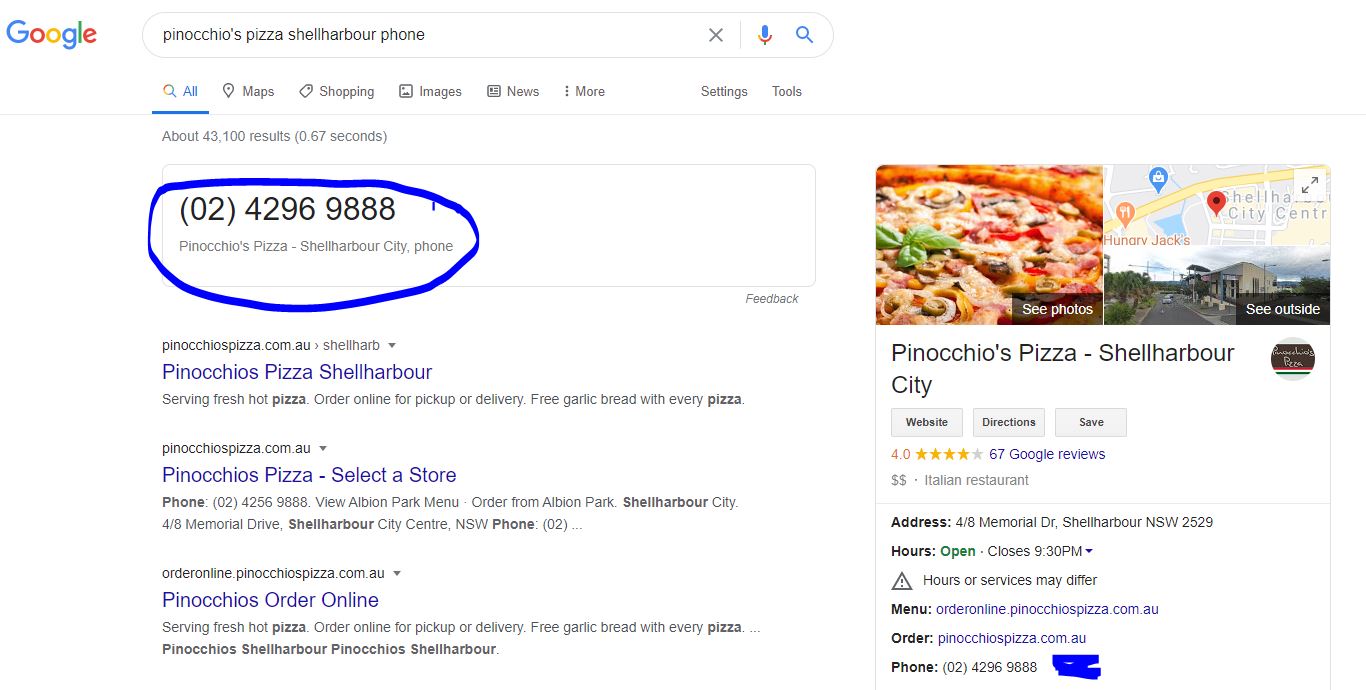This screenshot has width=1366, height=690.
Task: Click the Website button
Action: pyautogui.click(x=927, y=422)
